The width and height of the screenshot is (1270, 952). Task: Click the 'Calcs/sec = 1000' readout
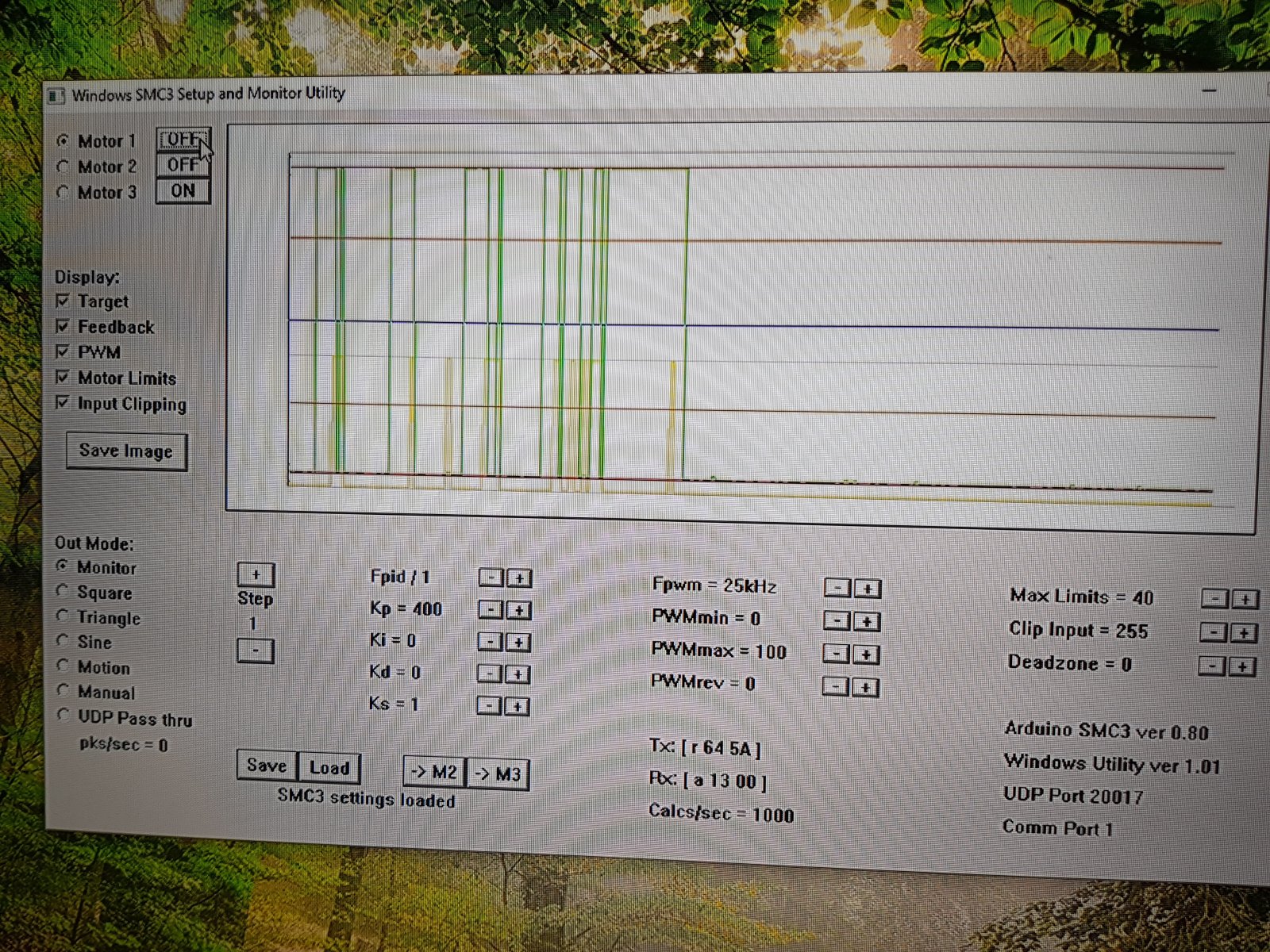(x=722, y=813)
